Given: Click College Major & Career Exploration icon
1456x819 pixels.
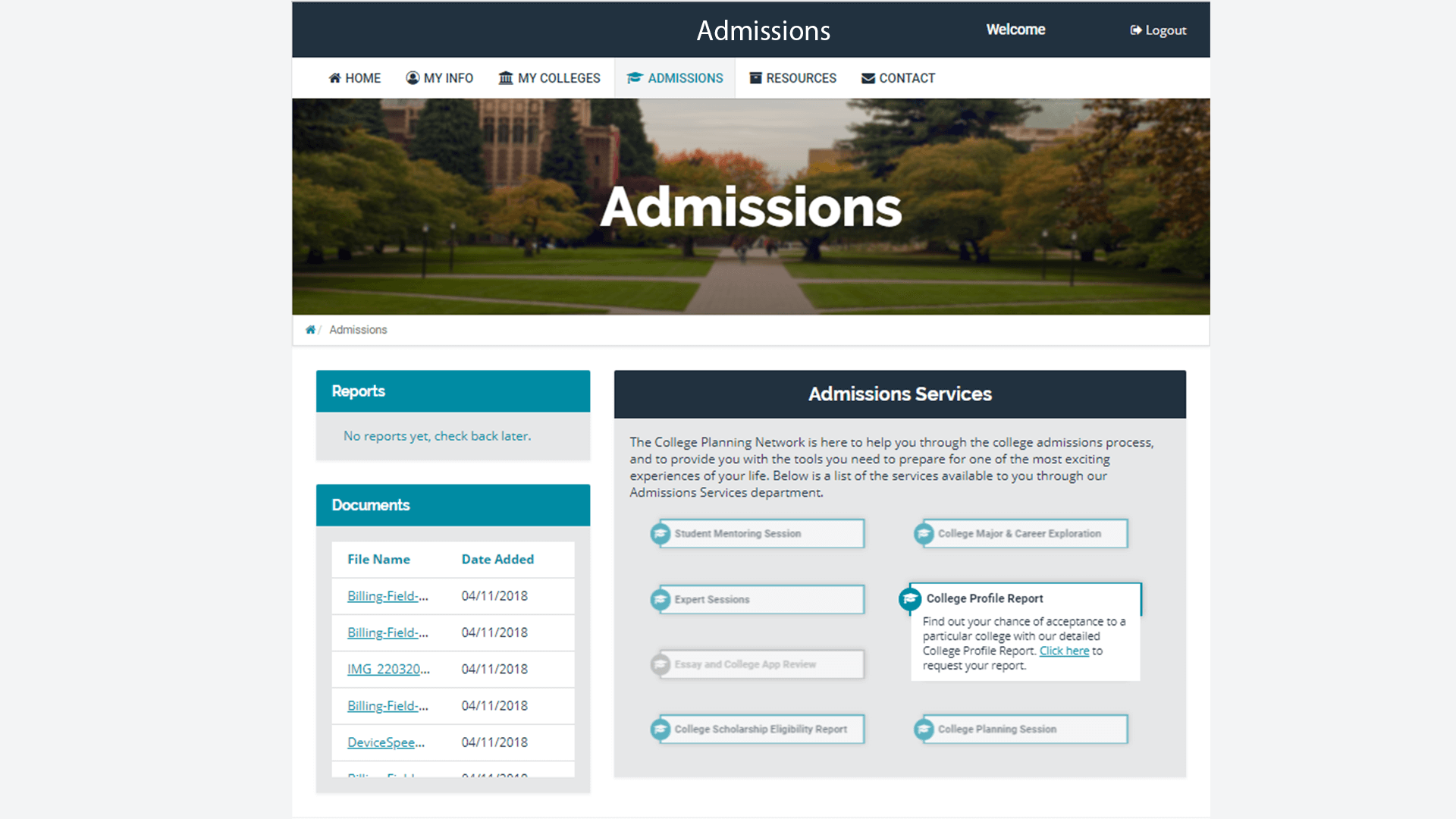Looking at the screenshot, I should (x=924, y=534).
